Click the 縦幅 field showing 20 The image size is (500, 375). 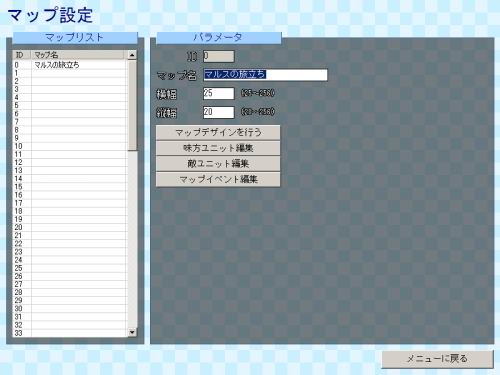tap(219, 112)
